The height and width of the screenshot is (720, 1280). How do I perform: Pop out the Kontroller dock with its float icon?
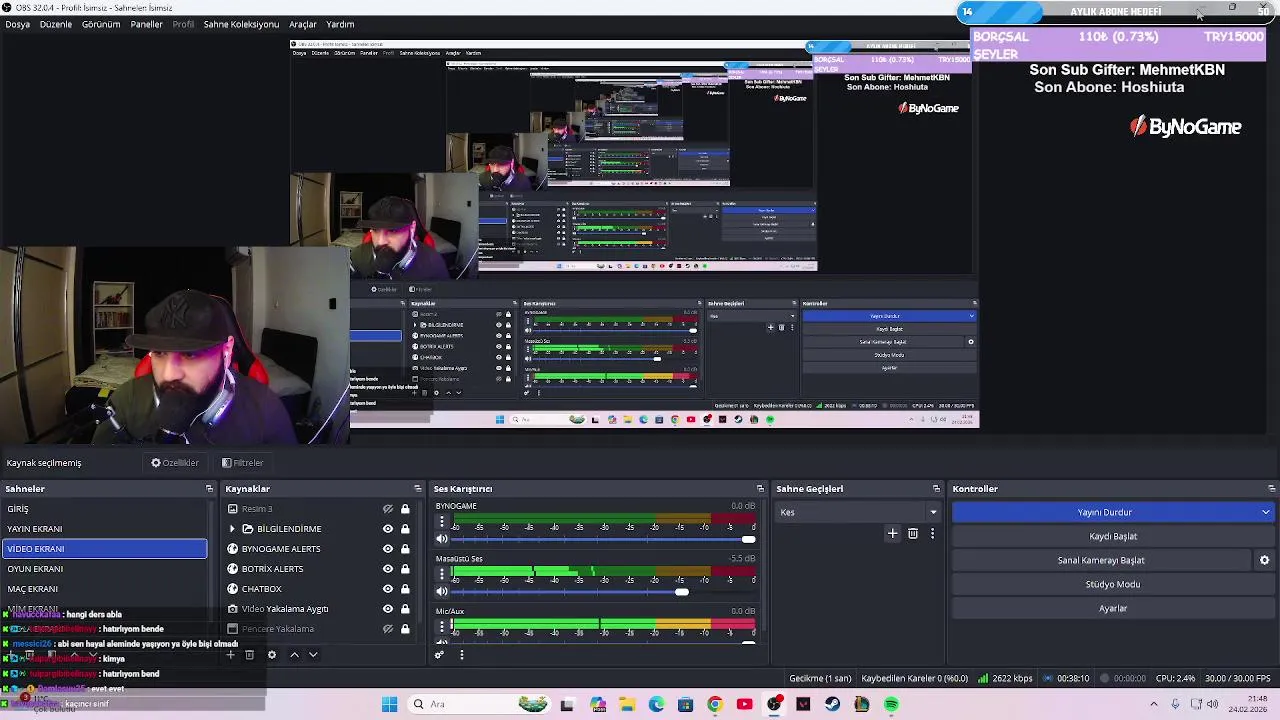[1271, 489]
